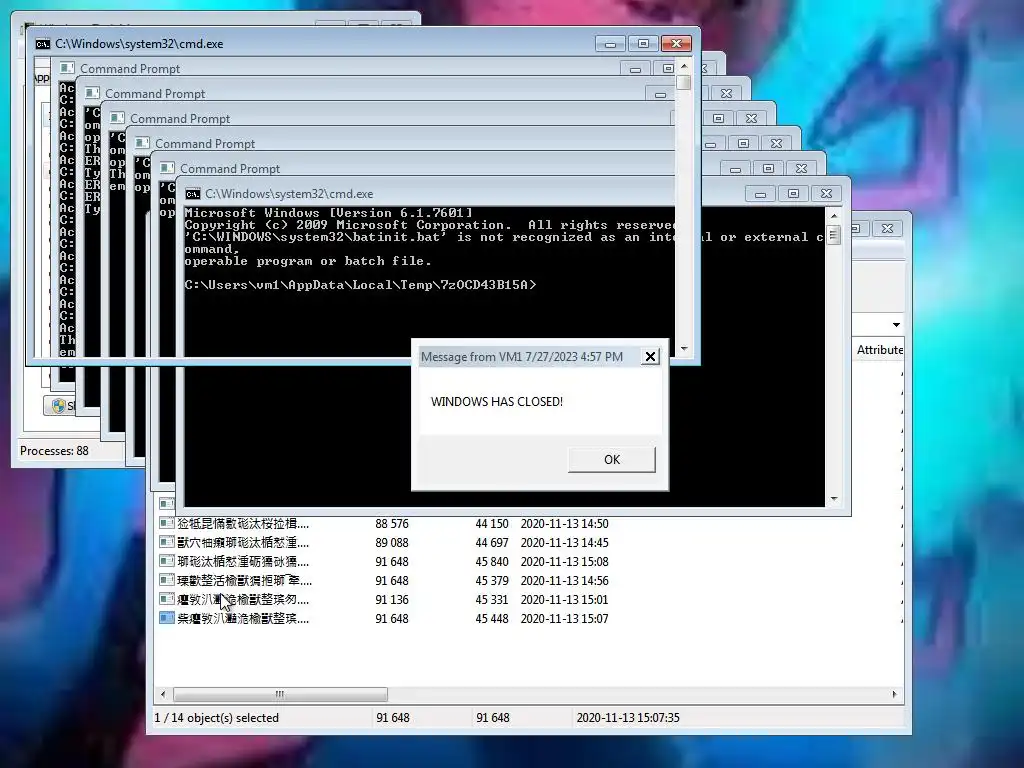1024x768 pixels.
Task: Click the file list horizontal scrollbar right arrow
Action: coord(895,694)
